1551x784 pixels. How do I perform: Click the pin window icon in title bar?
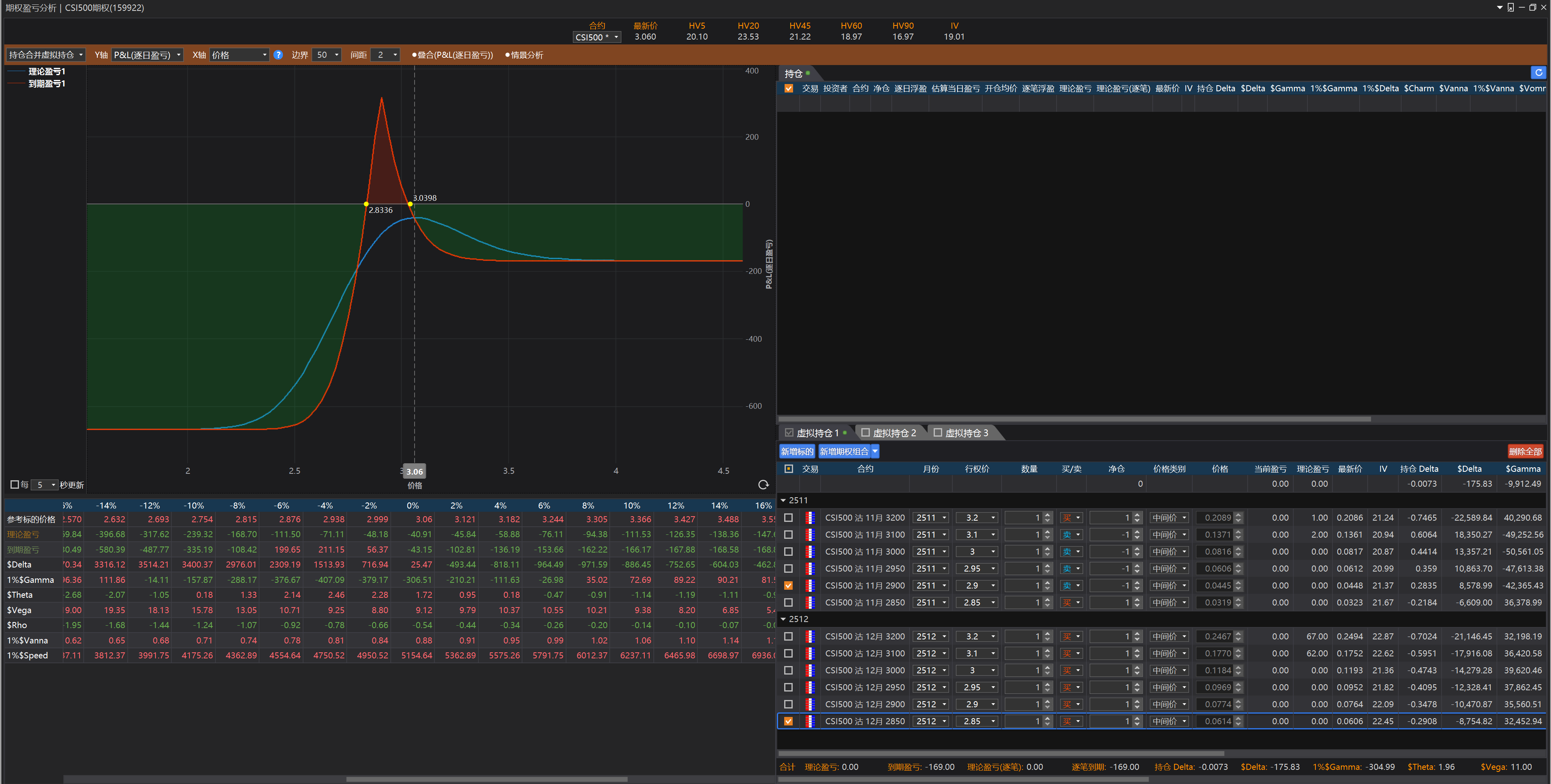[1510, 8]
